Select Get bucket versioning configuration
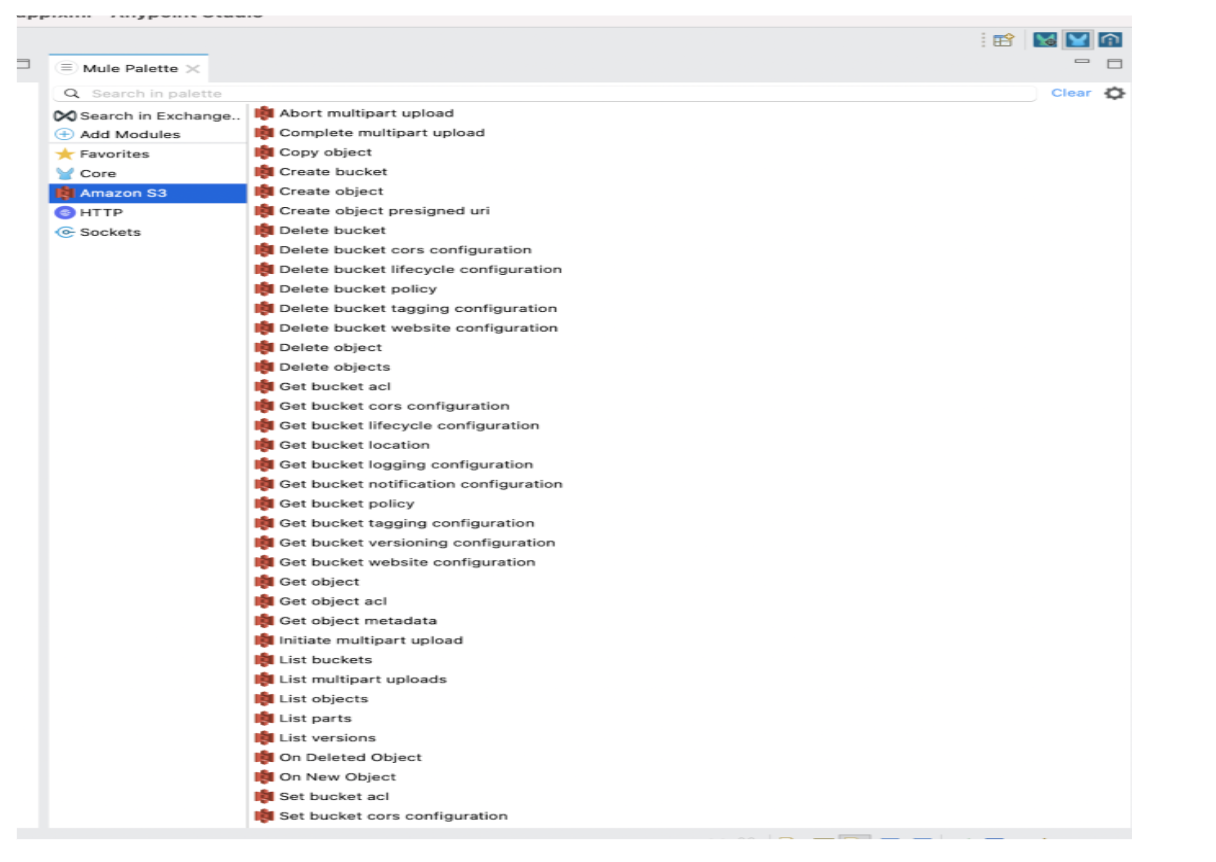 (x=417, y=543)
